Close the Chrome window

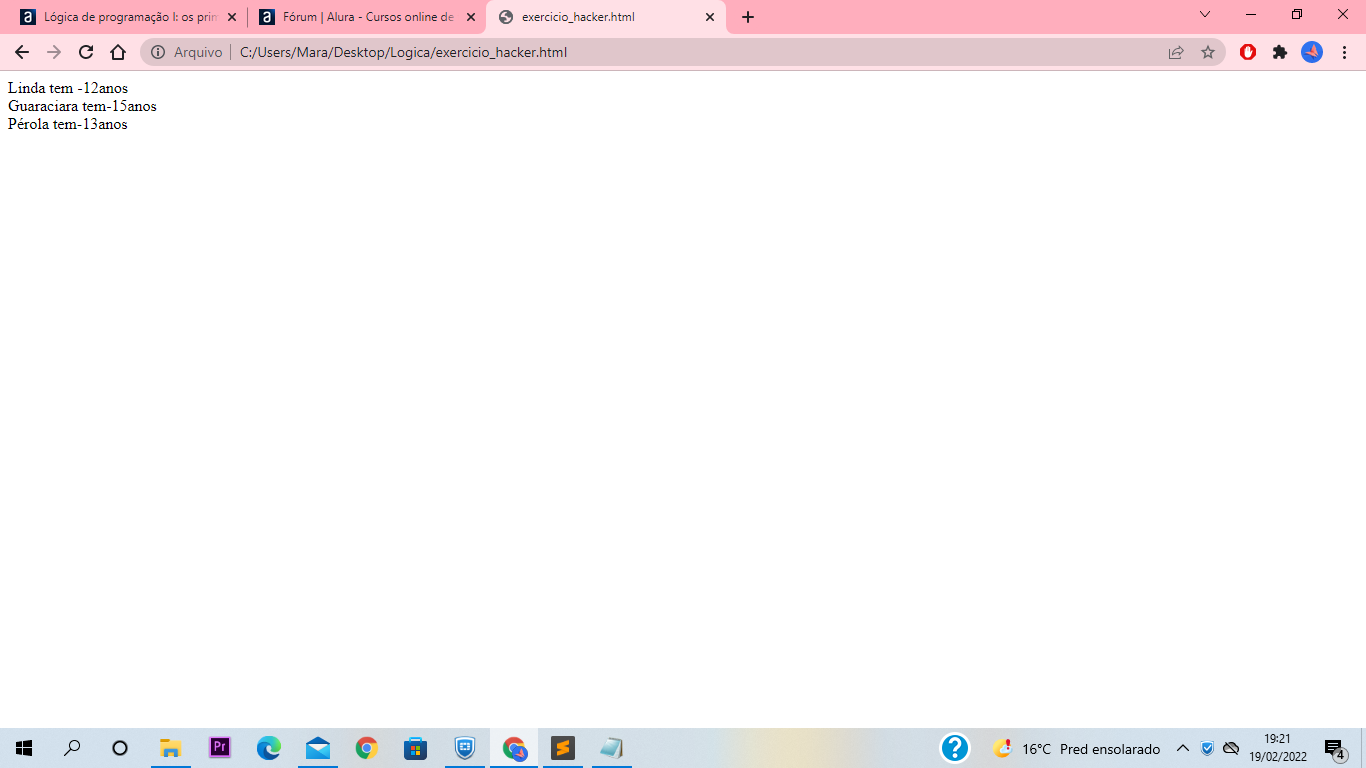1343,15
